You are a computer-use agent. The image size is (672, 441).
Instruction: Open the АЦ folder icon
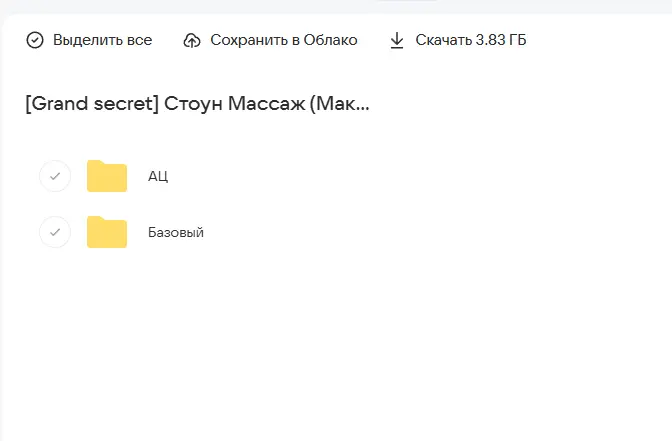107,176
